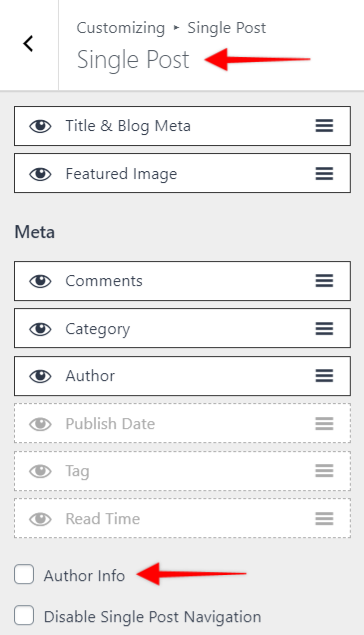Viewport: 364px width, 635px height.
Task: Show the Read Time meta item
Action: click(x=40, y=519)
